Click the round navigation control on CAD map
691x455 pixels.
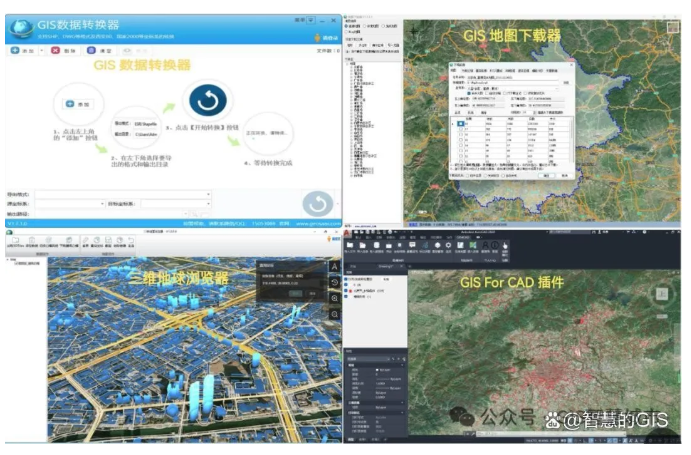tap(660, 295)
